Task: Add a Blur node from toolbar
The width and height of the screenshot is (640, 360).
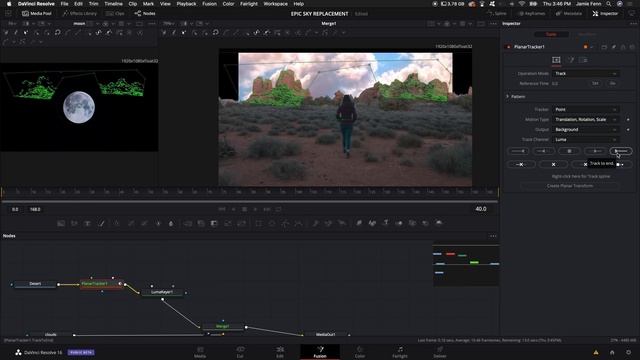Action: pyautogui.click(x=171, y=223)
